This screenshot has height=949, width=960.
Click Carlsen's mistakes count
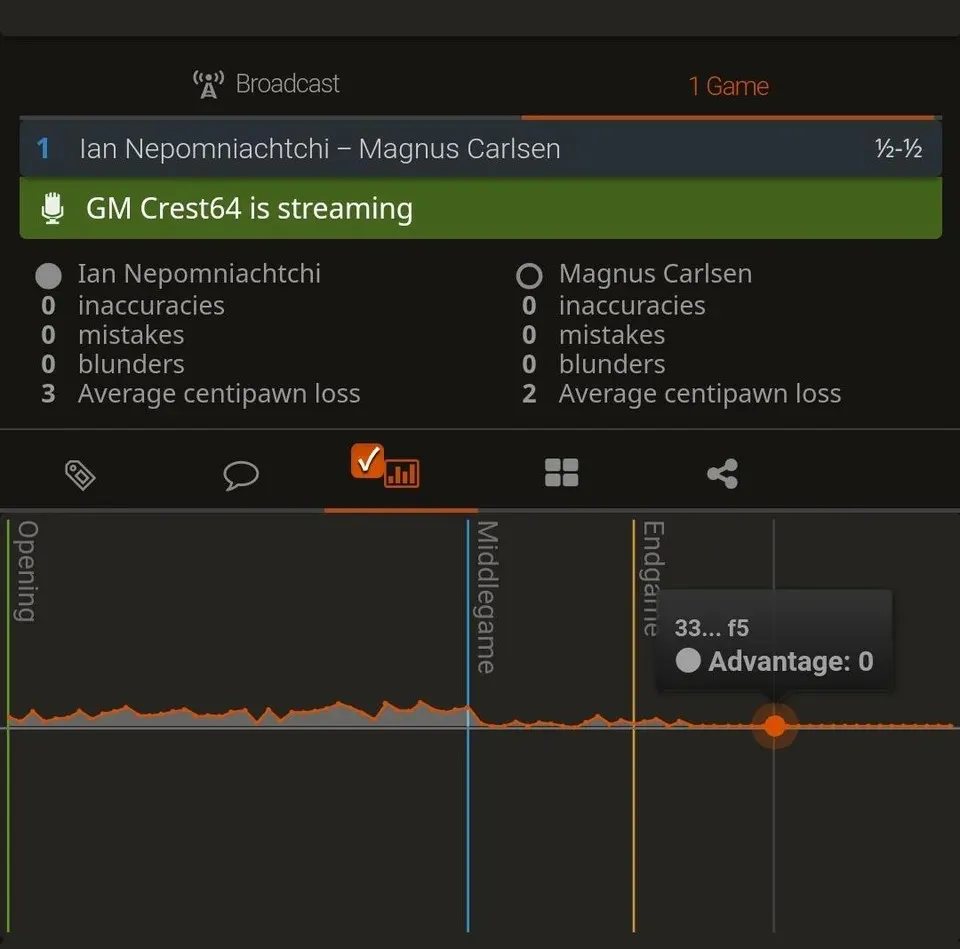[529, 335]
